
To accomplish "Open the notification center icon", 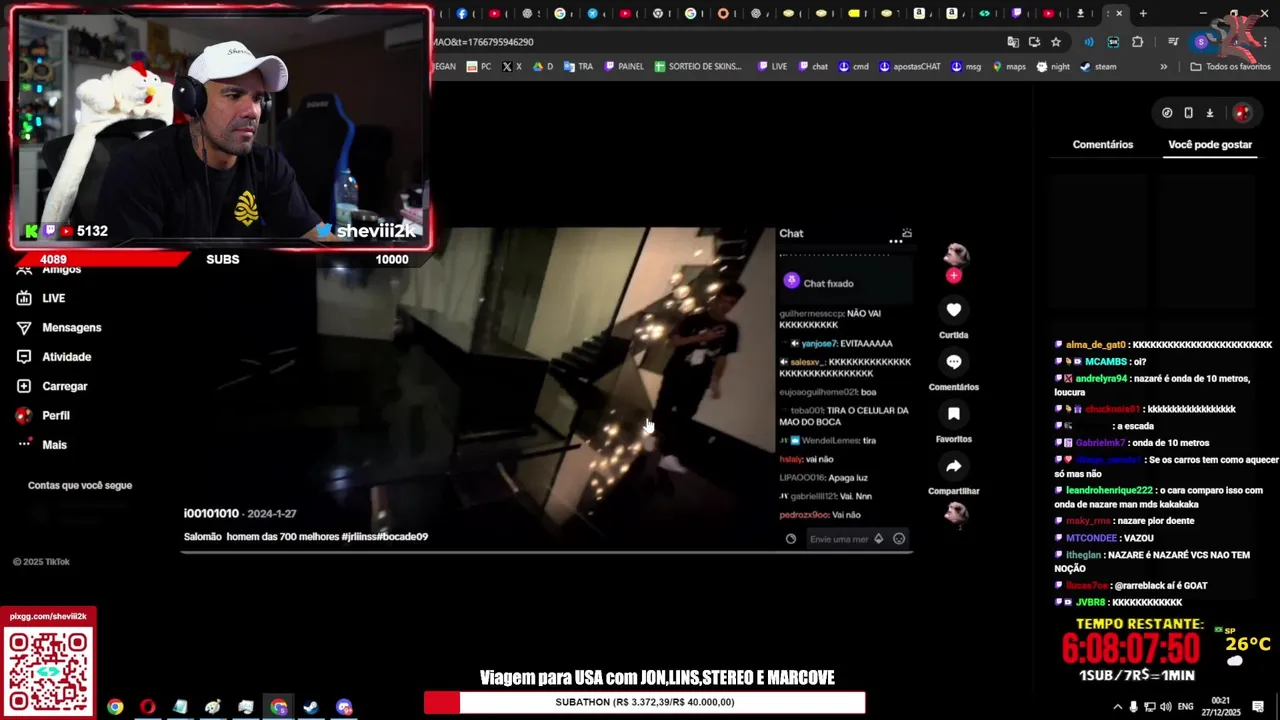I will pos(1258,707).
